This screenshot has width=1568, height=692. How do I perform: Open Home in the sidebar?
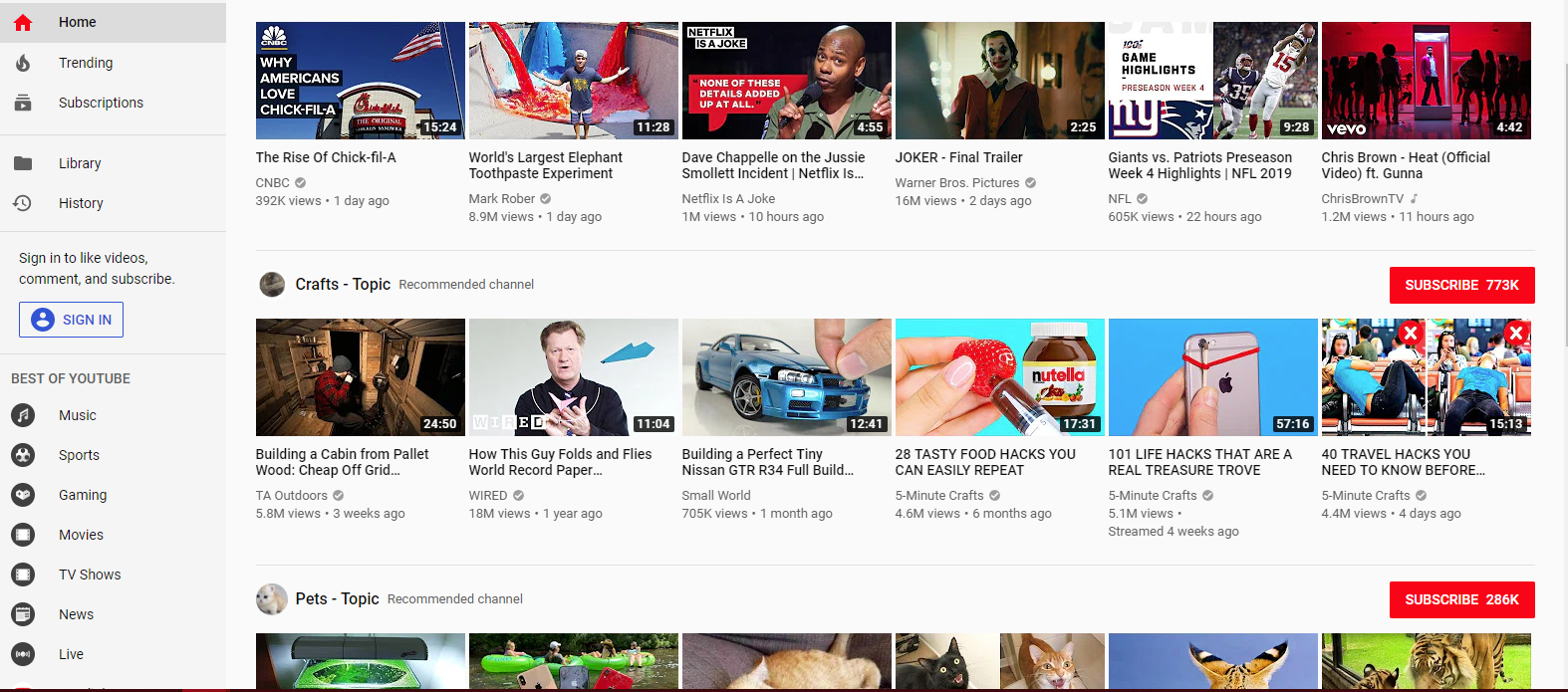coord(113,22)
